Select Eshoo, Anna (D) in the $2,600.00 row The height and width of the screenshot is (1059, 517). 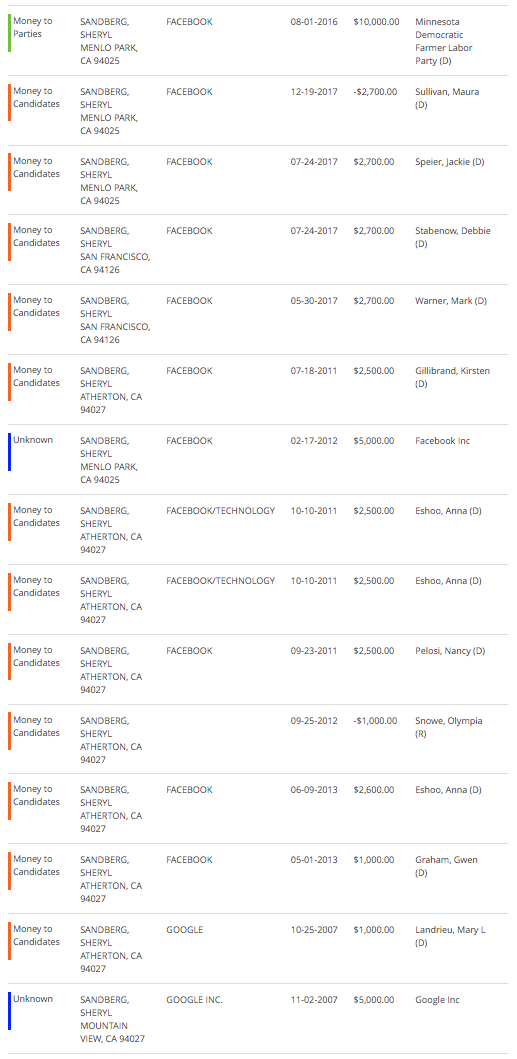[x=448, y=790]
